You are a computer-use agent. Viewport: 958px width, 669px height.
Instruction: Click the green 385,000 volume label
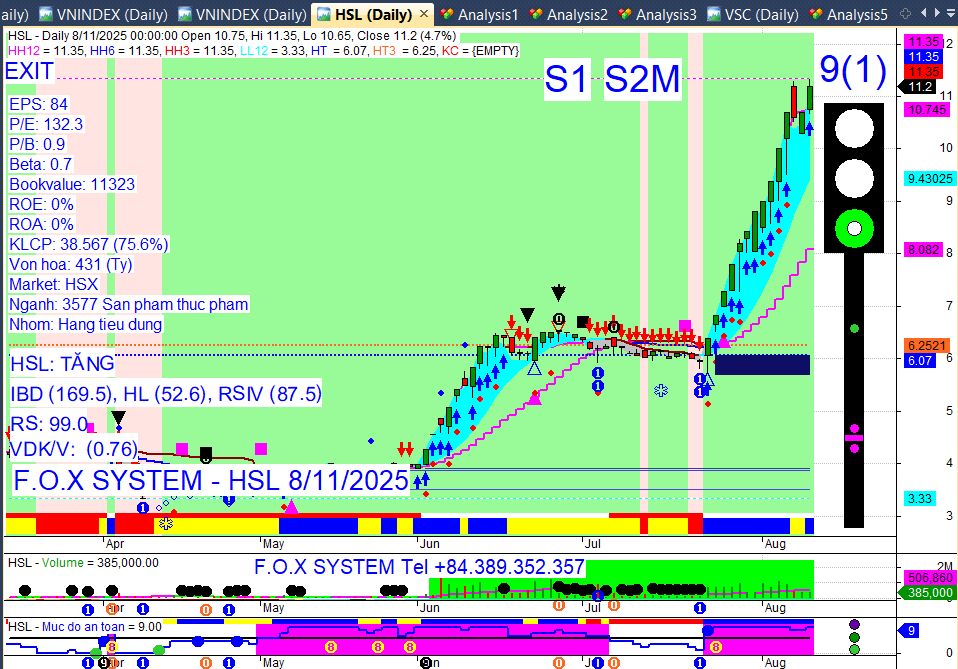click(x=926, y=593)
